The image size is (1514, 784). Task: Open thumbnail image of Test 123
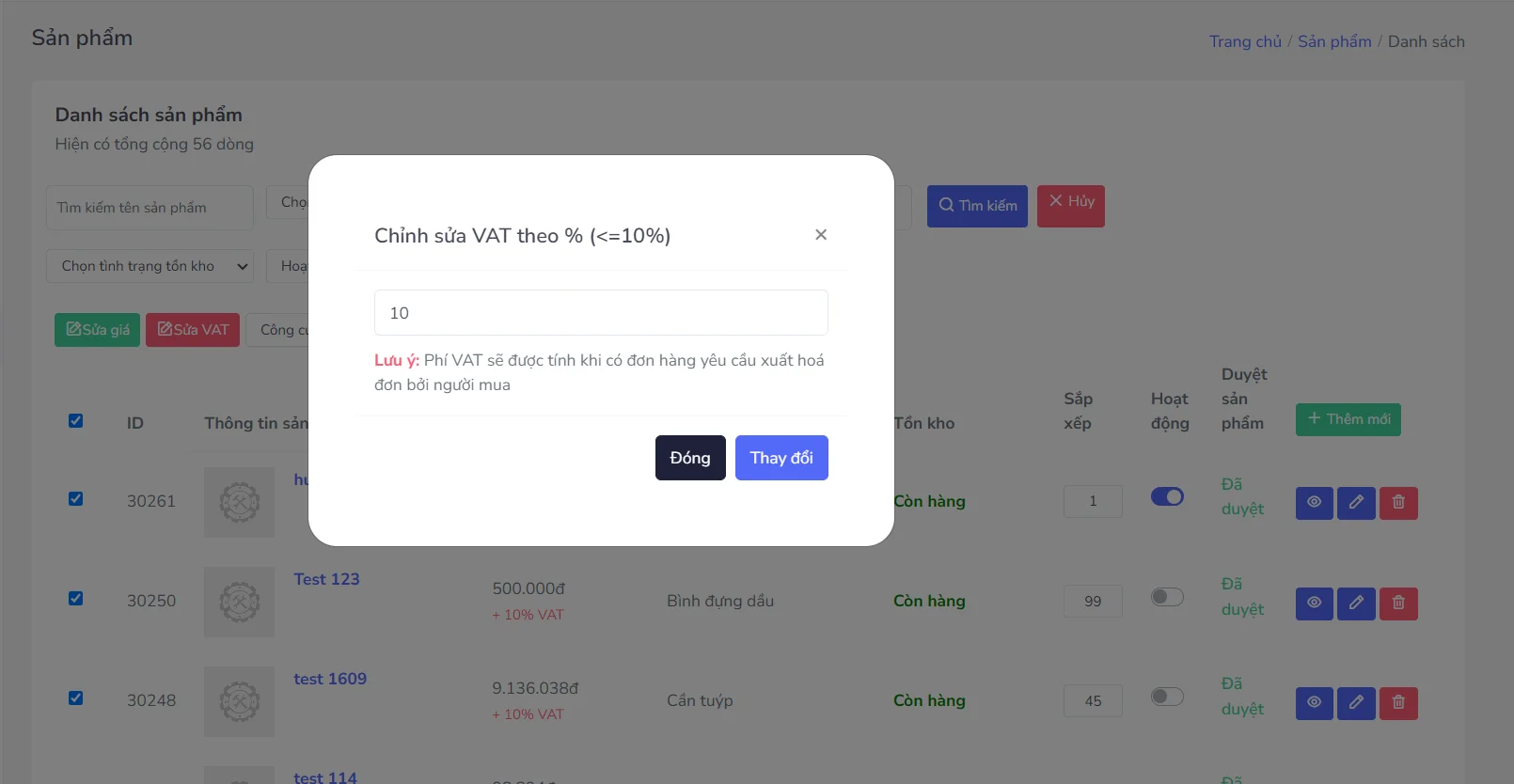240,603
